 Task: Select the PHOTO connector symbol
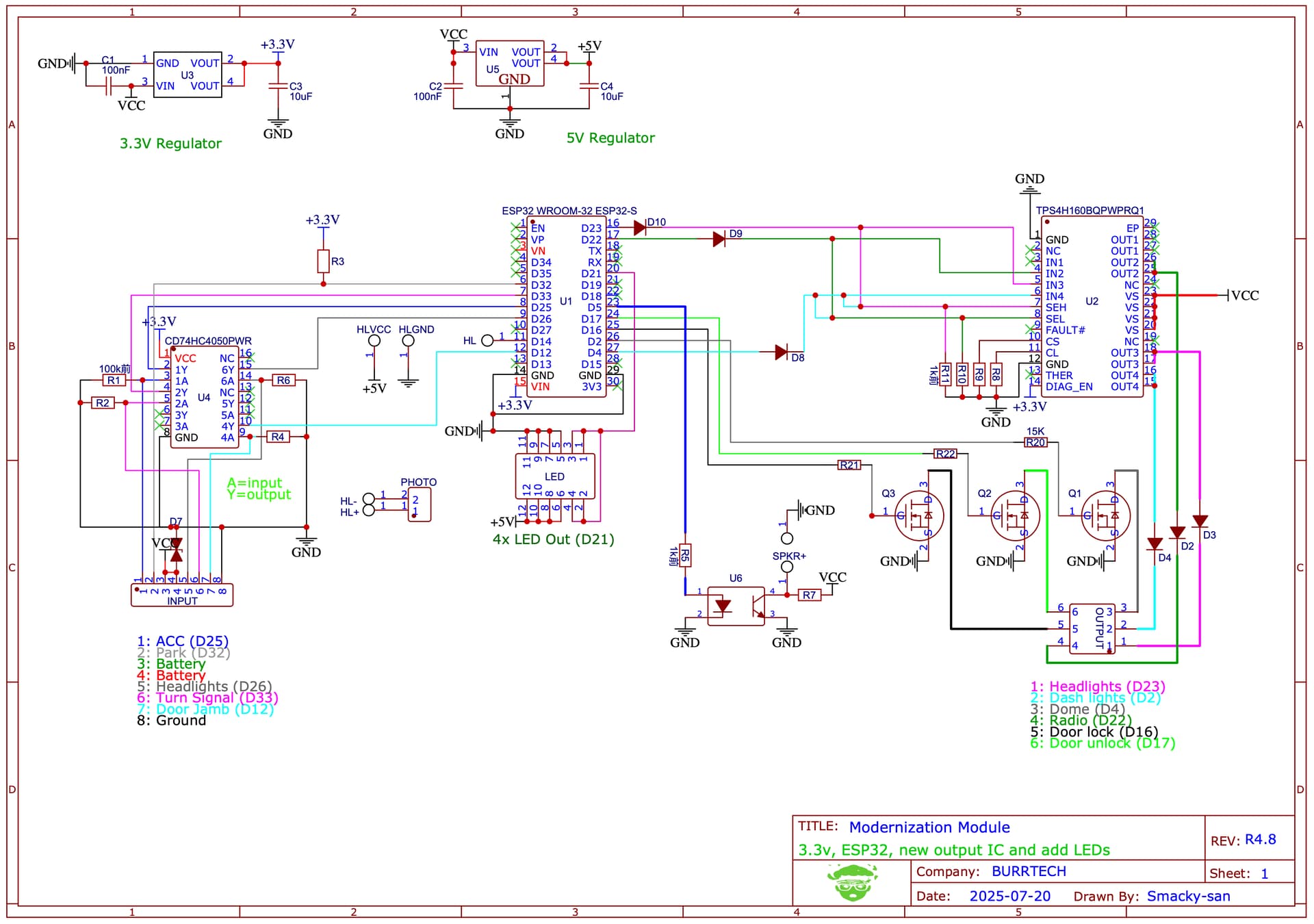click(x=420, y=504)
